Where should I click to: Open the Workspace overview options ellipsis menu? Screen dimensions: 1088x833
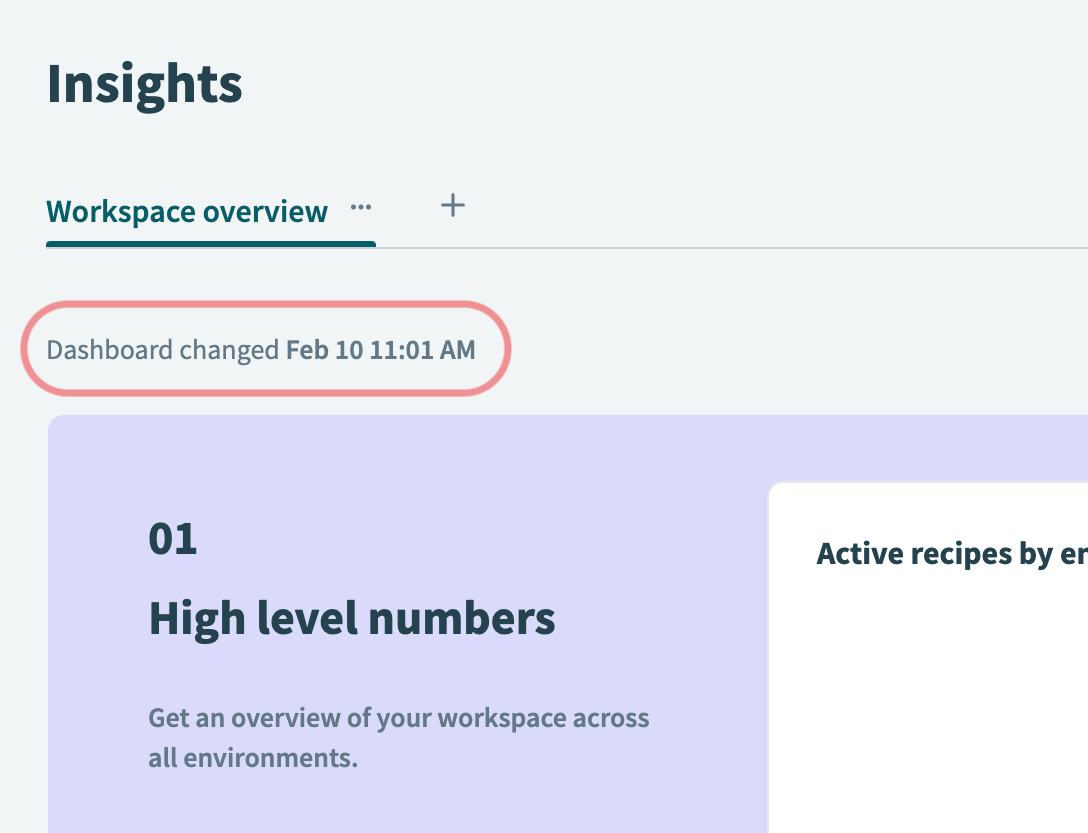361,208
